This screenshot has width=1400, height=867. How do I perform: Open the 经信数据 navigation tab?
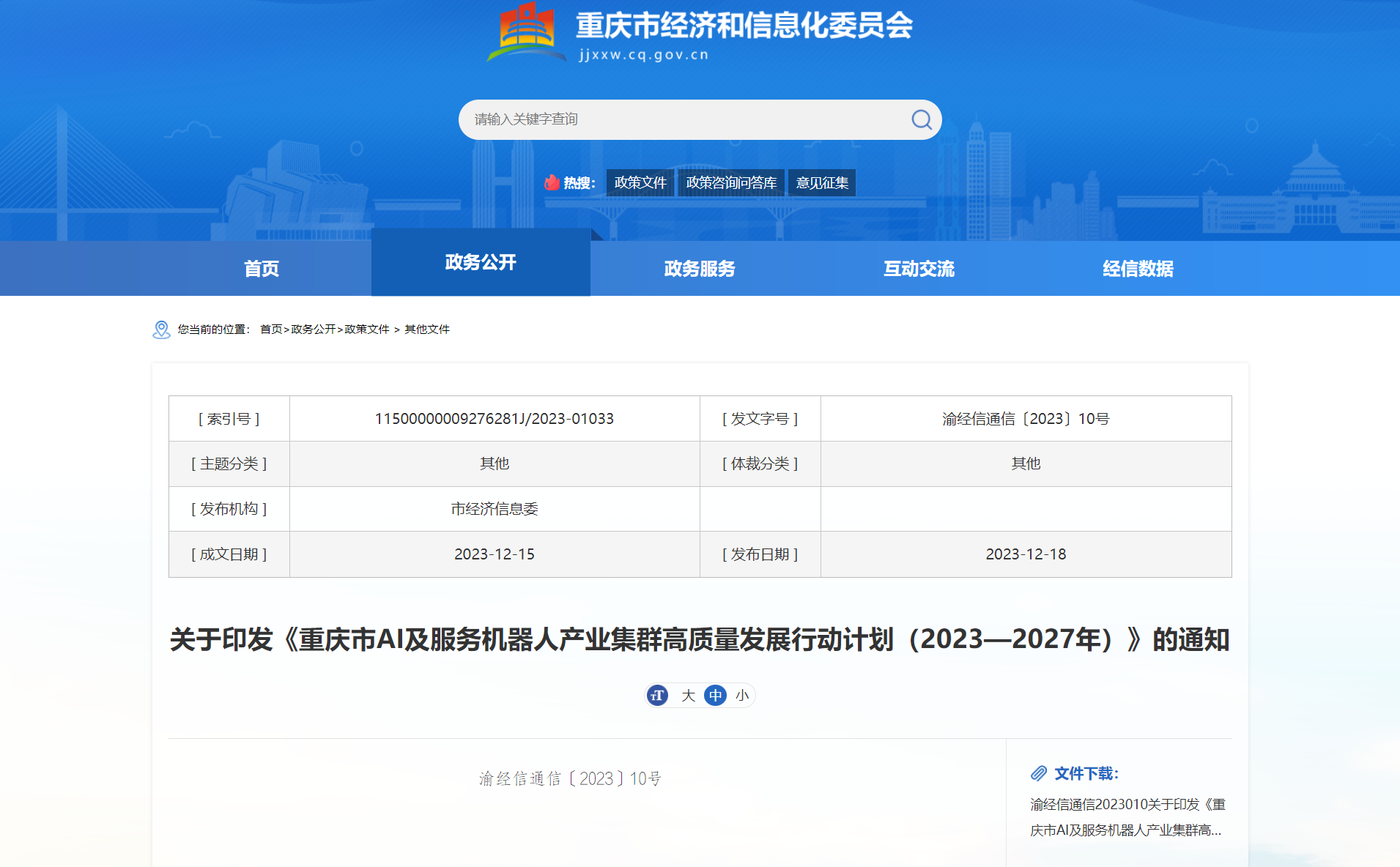pyautogui.click(x=1138, y=269)
